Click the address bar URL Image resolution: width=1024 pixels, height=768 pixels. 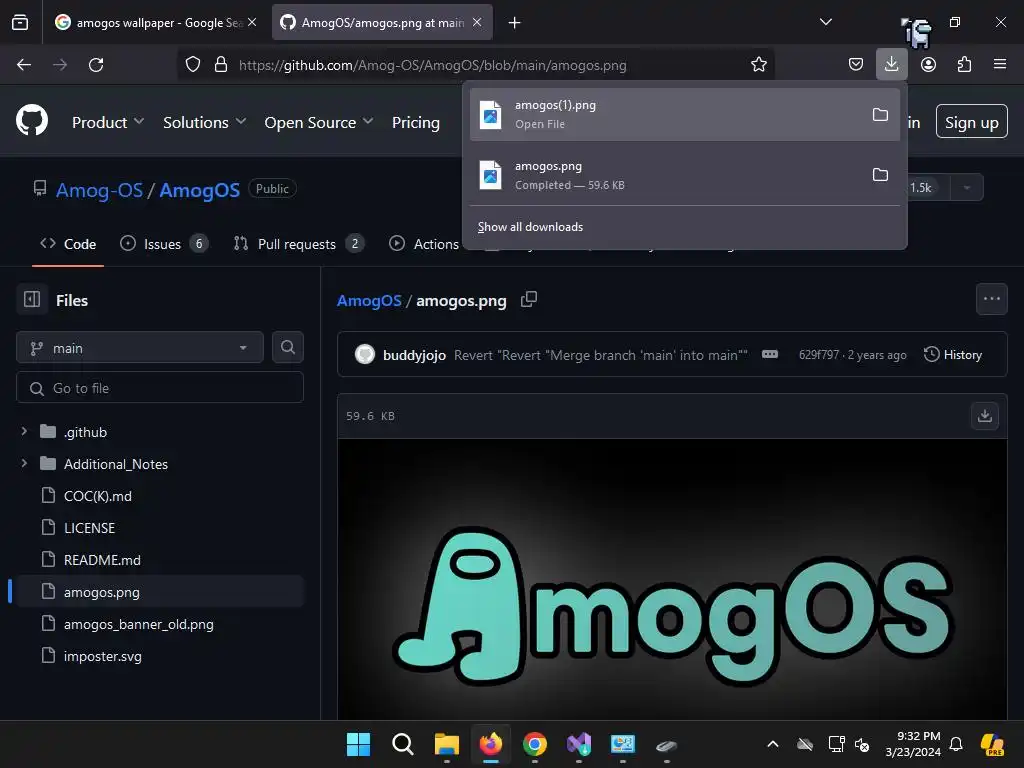[x=432, y=65]
